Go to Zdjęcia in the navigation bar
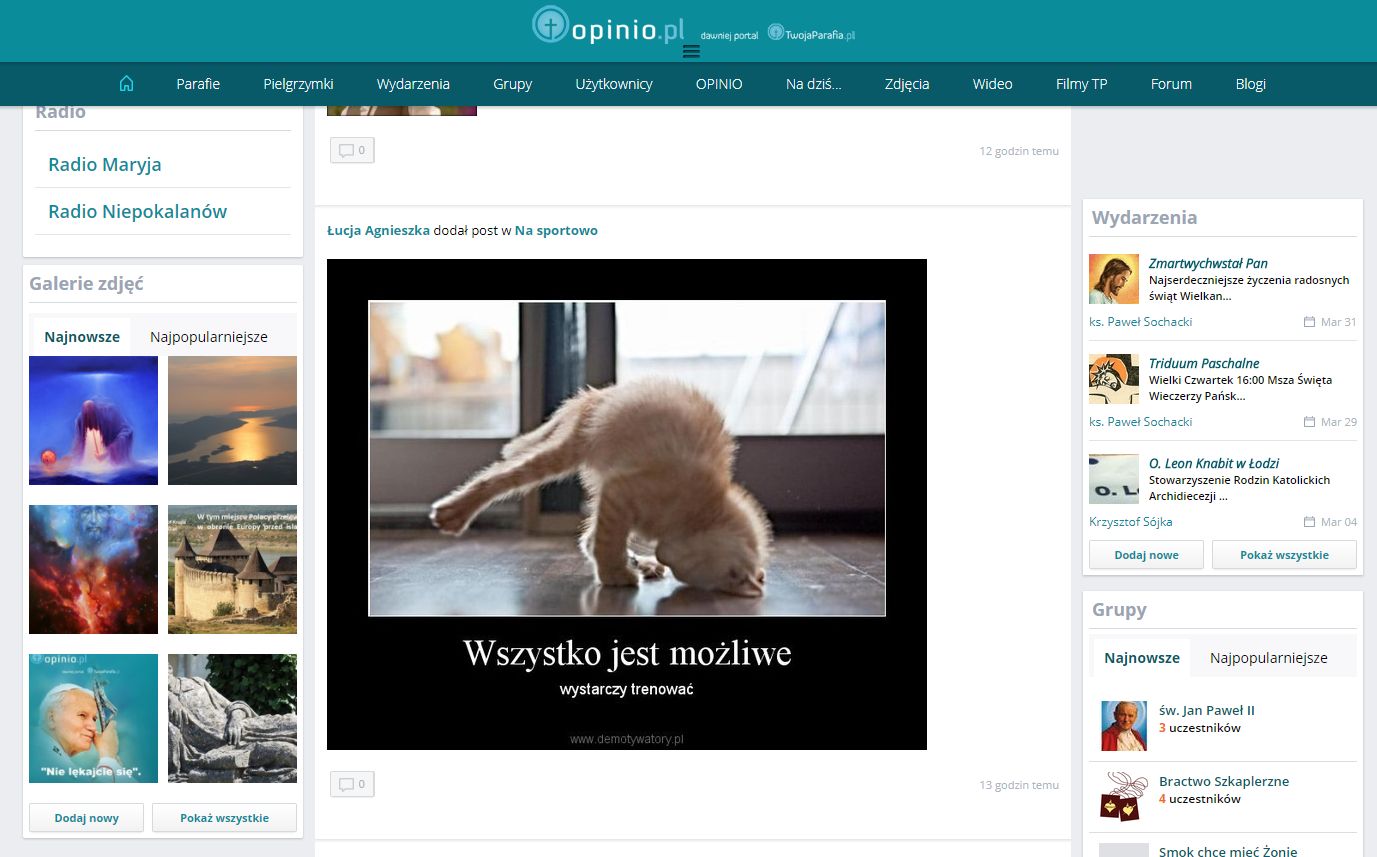1377x857 pixels. 907,84
